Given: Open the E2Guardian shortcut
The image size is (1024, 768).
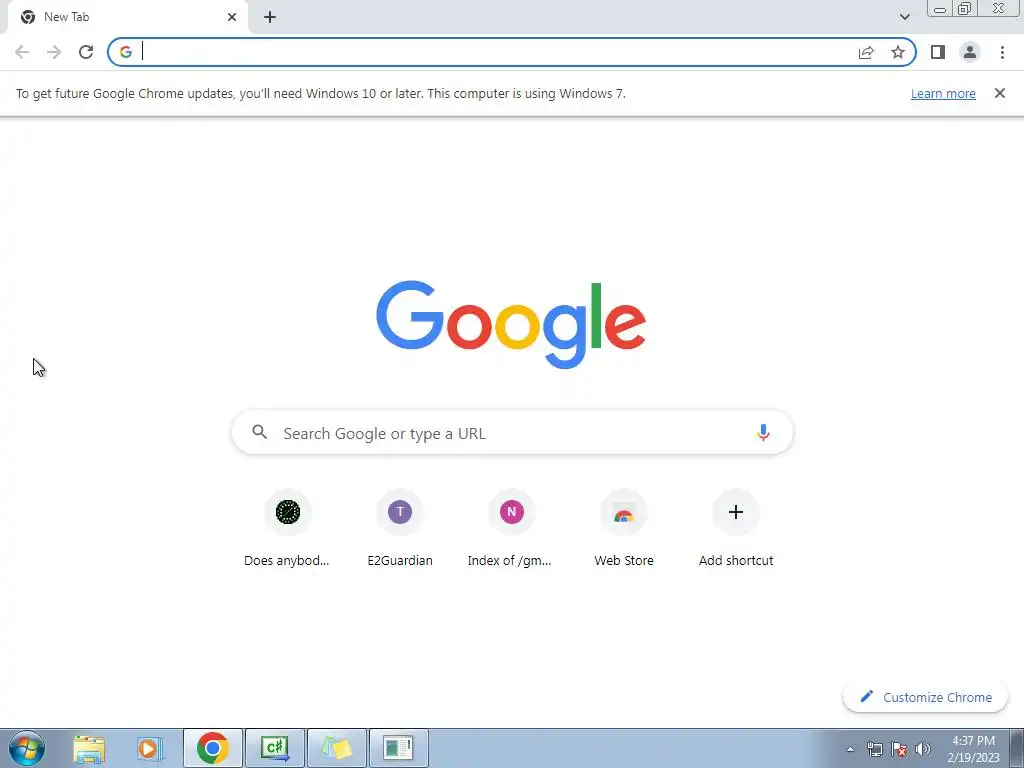Looking at the screenshot, I should click(400, 530).
